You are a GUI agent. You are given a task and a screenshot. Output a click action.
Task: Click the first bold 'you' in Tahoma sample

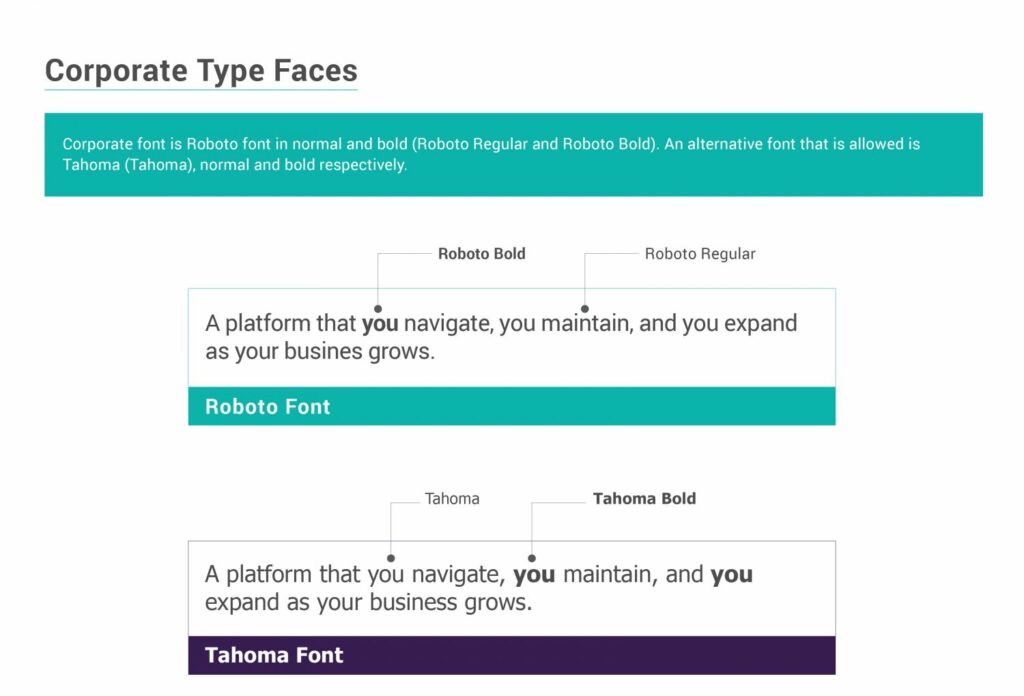(534, 575)
